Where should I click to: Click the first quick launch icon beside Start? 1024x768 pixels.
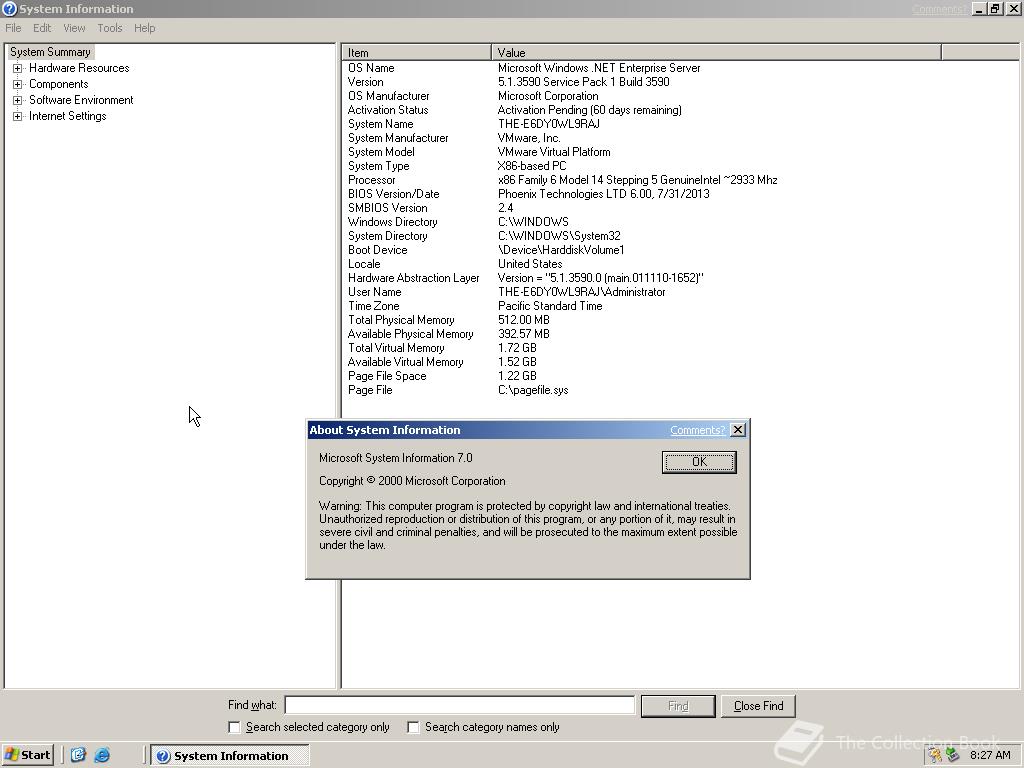(78, 755)
